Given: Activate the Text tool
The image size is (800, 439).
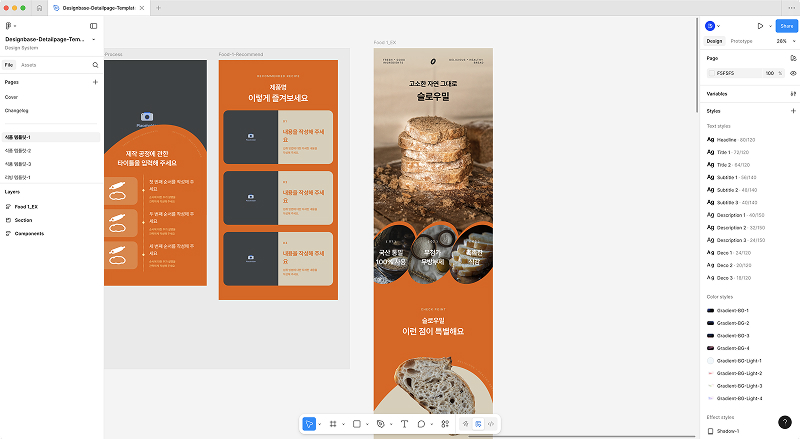Looking at the screenshot, I should click(x=404, y=424).
